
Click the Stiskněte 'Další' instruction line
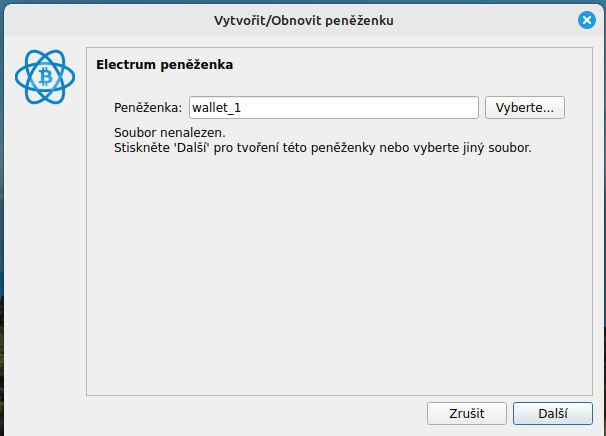[323, 148]
